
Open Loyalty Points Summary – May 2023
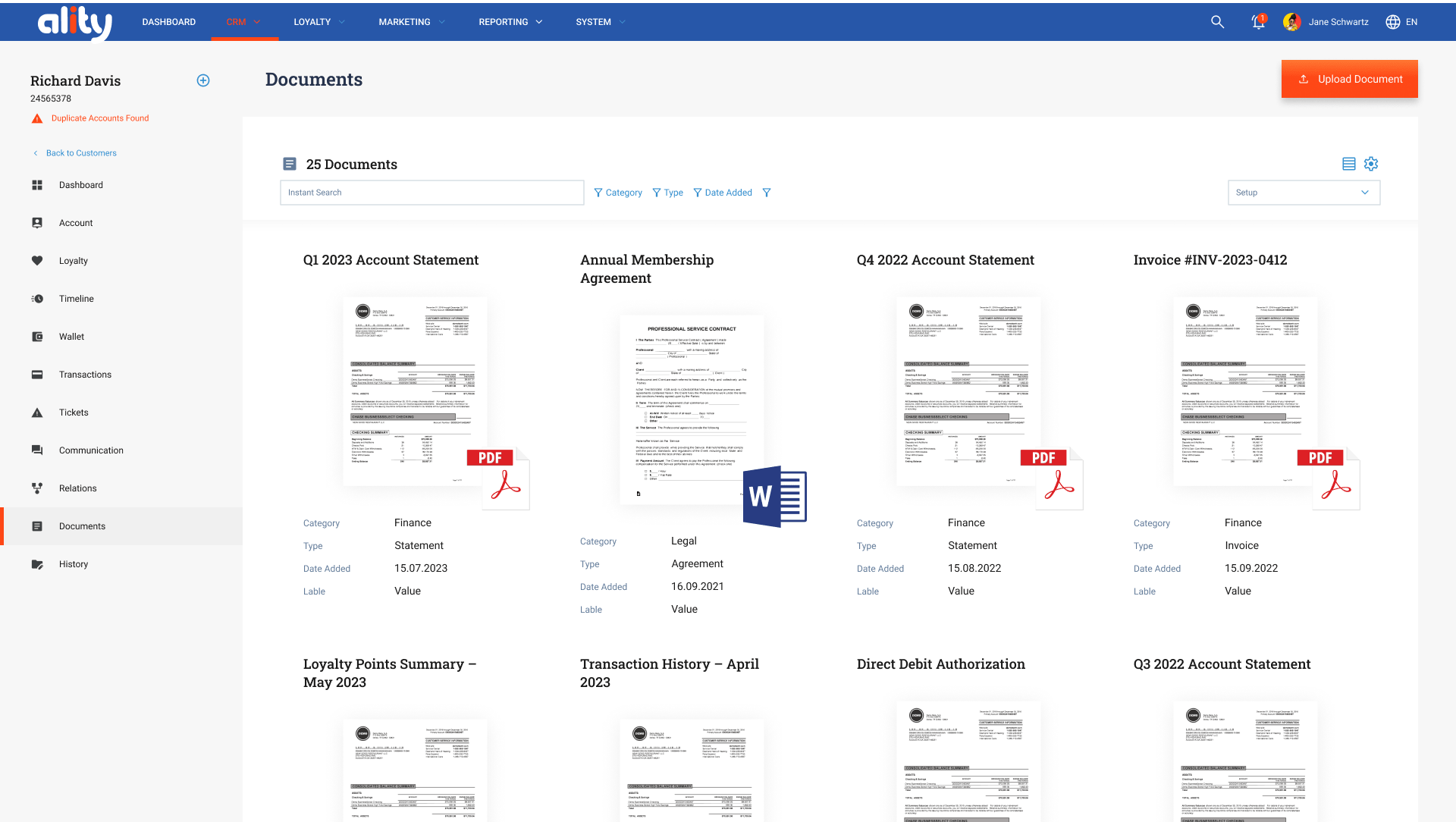point(390,673)
